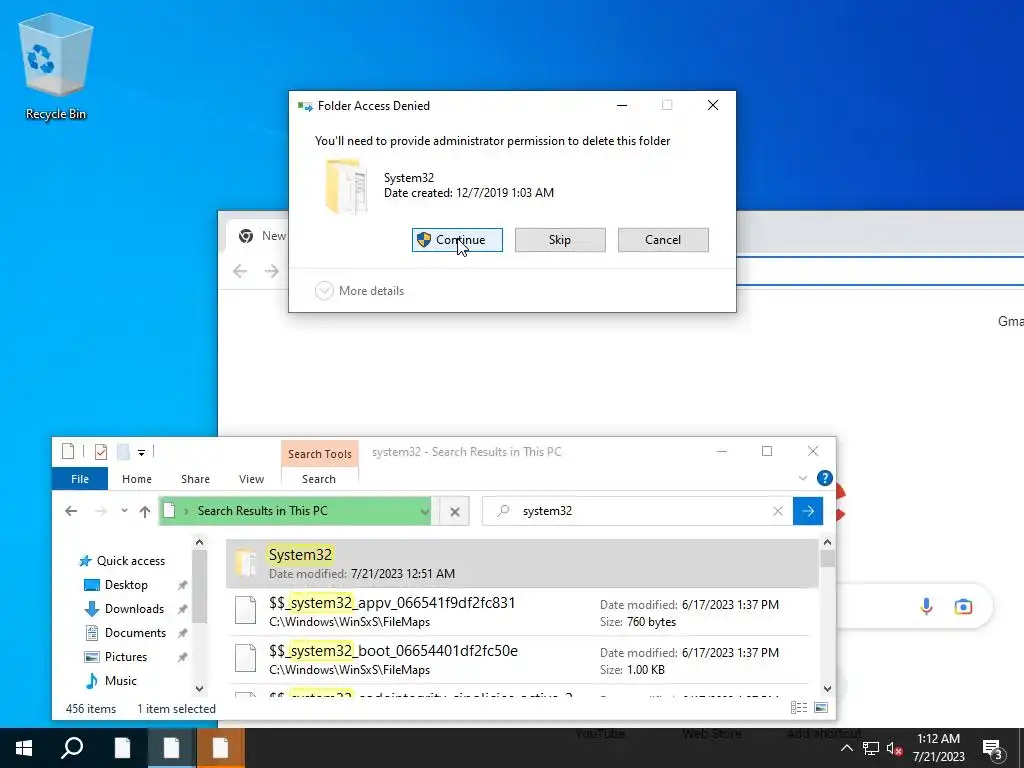Switch to Share ribbon tab
The height and width of the screenshot is (768, 1024).
point(195,479)
